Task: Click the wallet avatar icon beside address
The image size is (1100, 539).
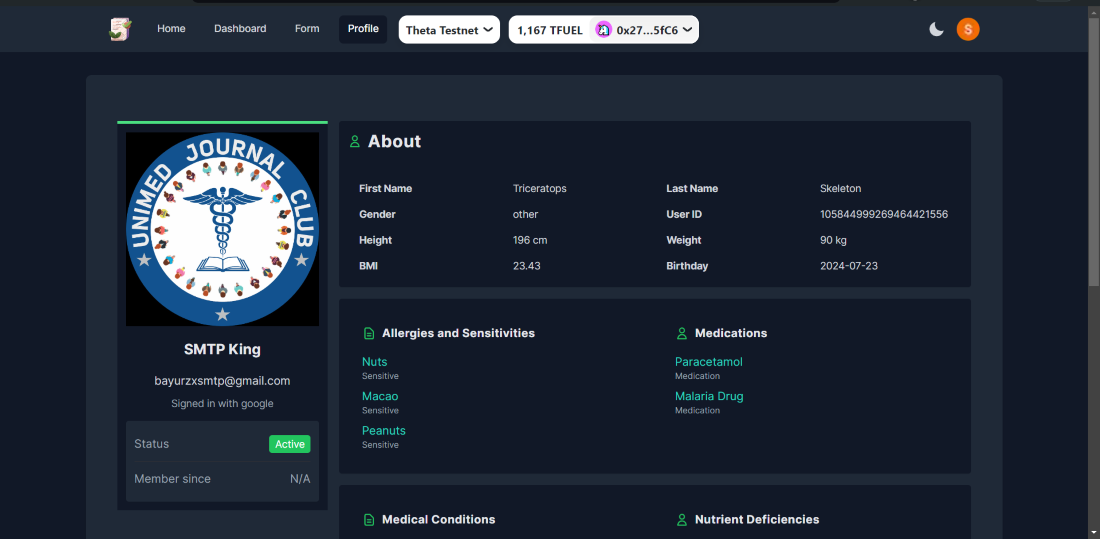Action: 603,30
